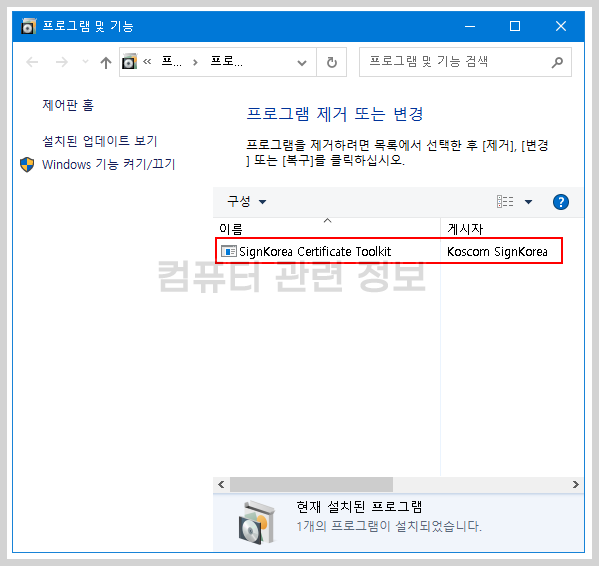Change view using the view icon

click(505, 201)
